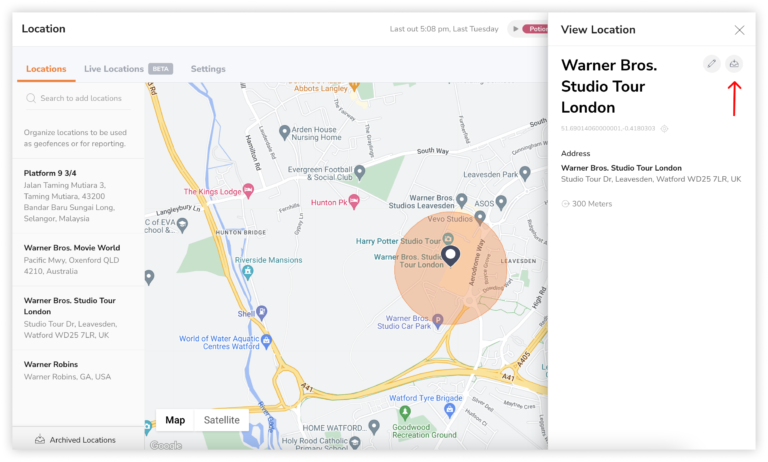
Task: Click the Google logo on map
Action: (166, 445)
